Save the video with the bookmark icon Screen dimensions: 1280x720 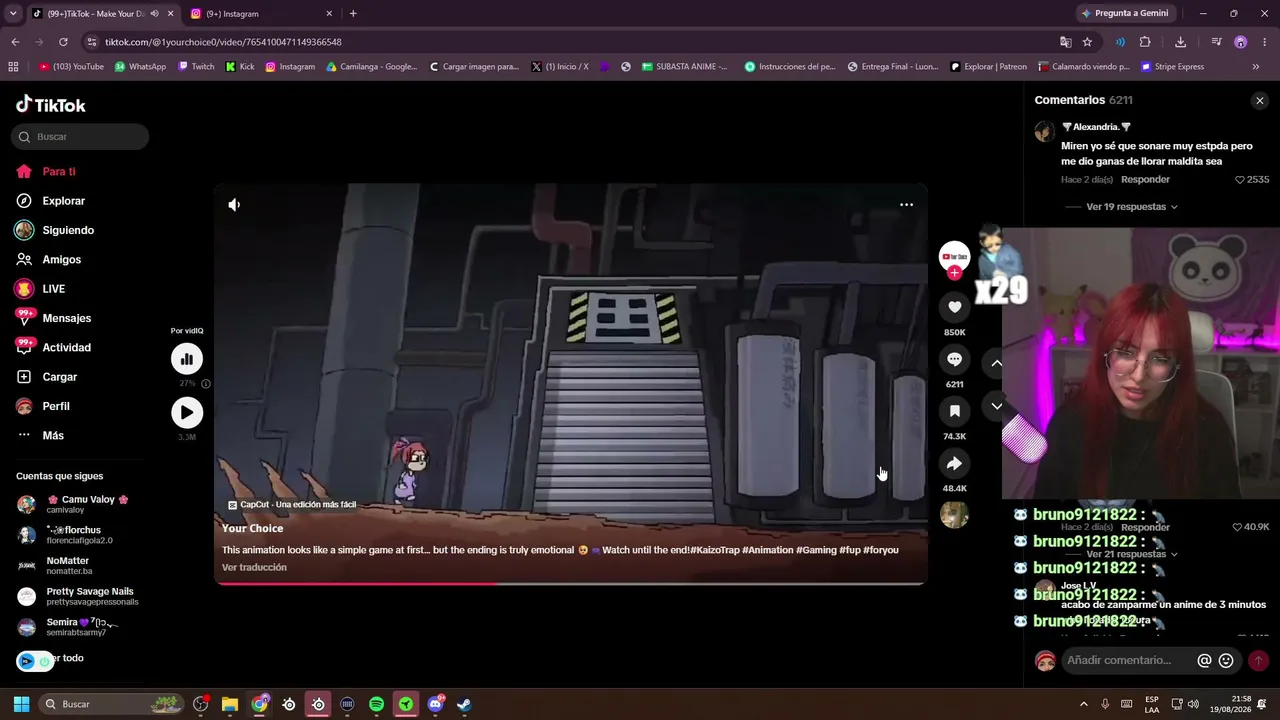pyautogui.click(x=954, y=411)
